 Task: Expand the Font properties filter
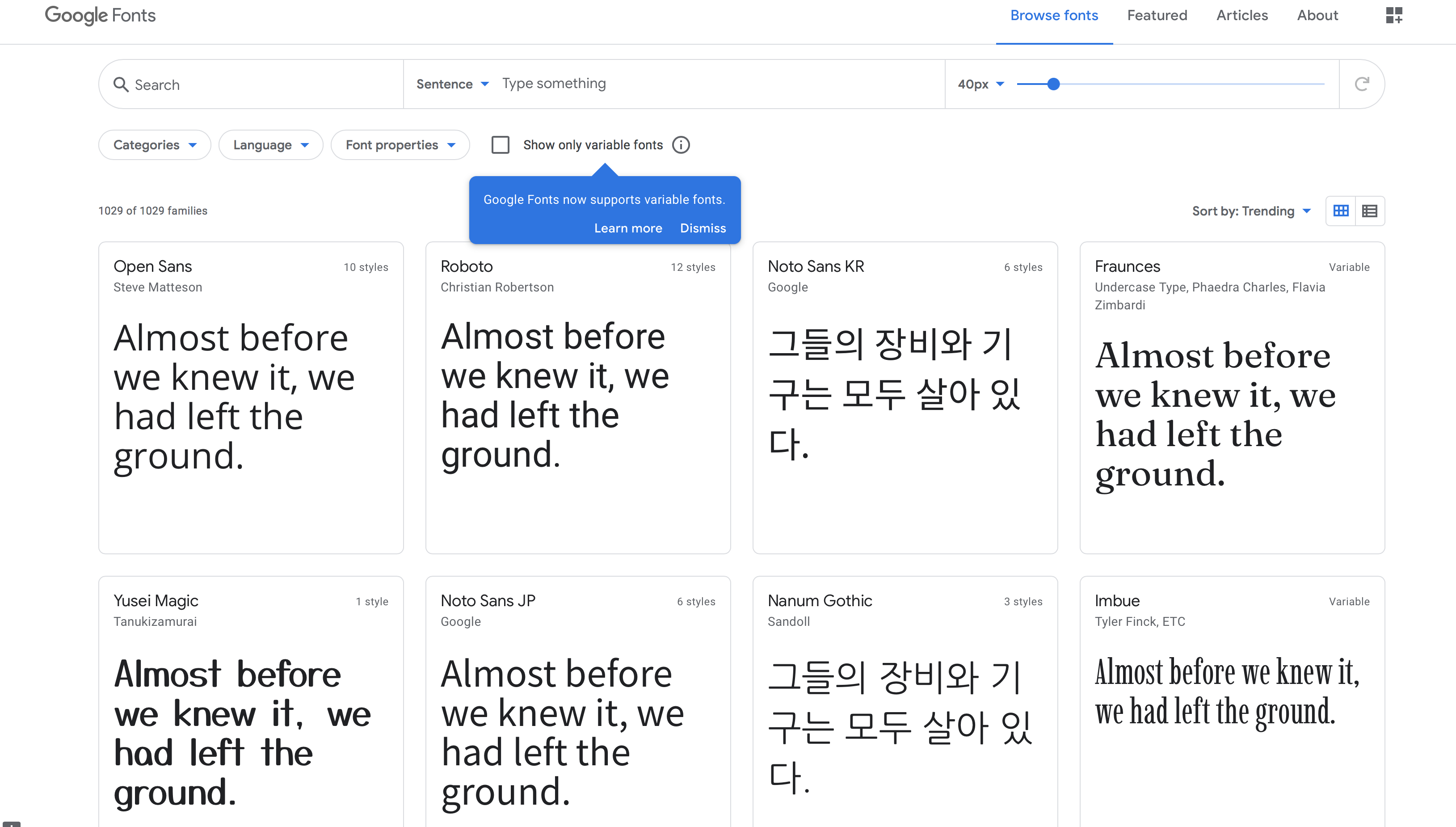[400, 145]
